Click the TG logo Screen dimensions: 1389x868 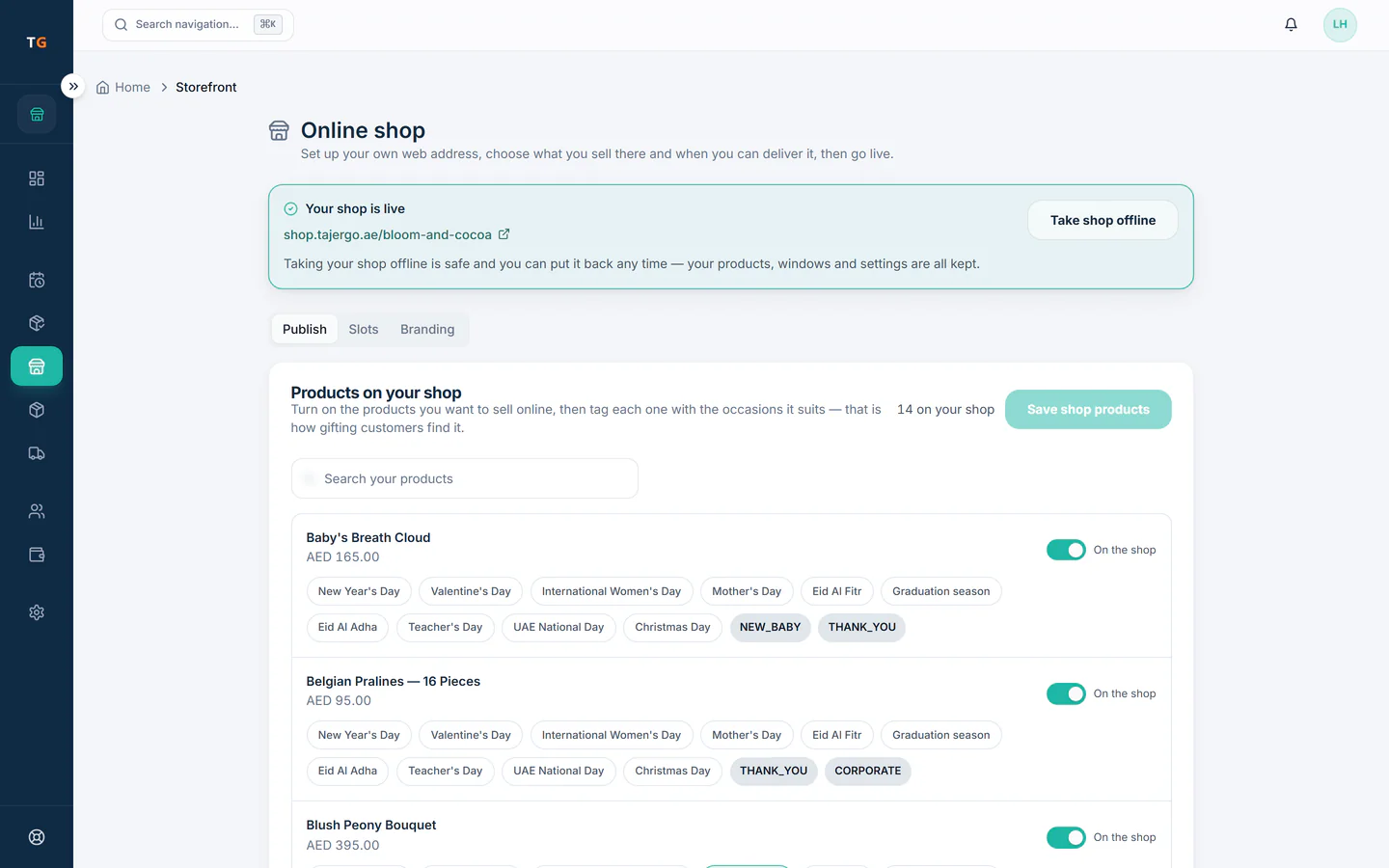(x=37, y=42)
